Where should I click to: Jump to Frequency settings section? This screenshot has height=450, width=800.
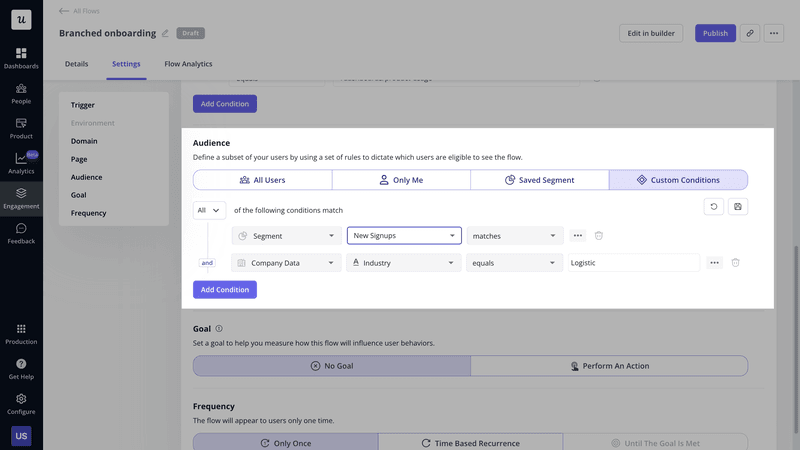tap(88, 213)
